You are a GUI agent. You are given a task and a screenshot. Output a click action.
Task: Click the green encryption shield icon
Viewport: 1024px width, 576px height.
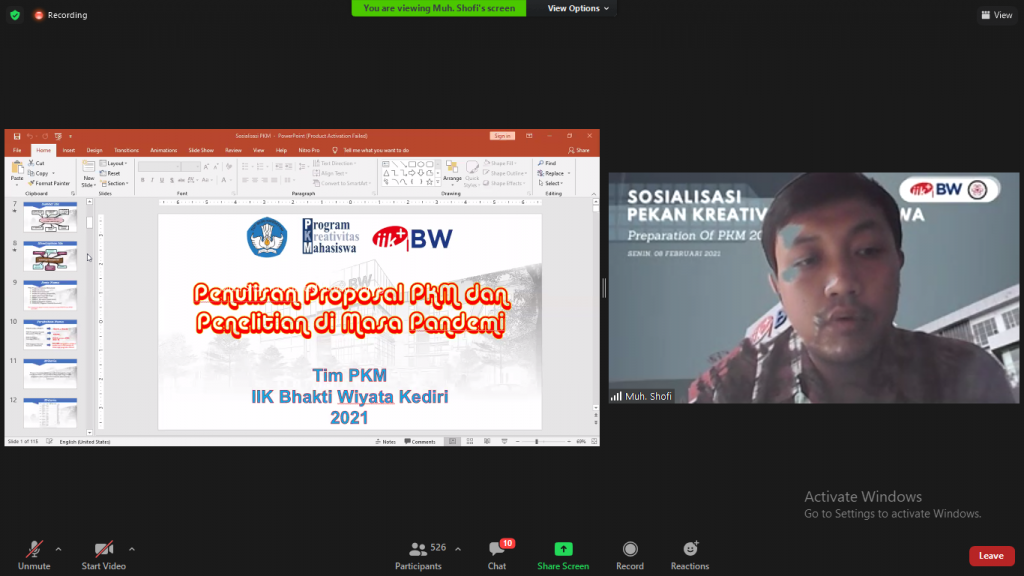pos(14,15)
